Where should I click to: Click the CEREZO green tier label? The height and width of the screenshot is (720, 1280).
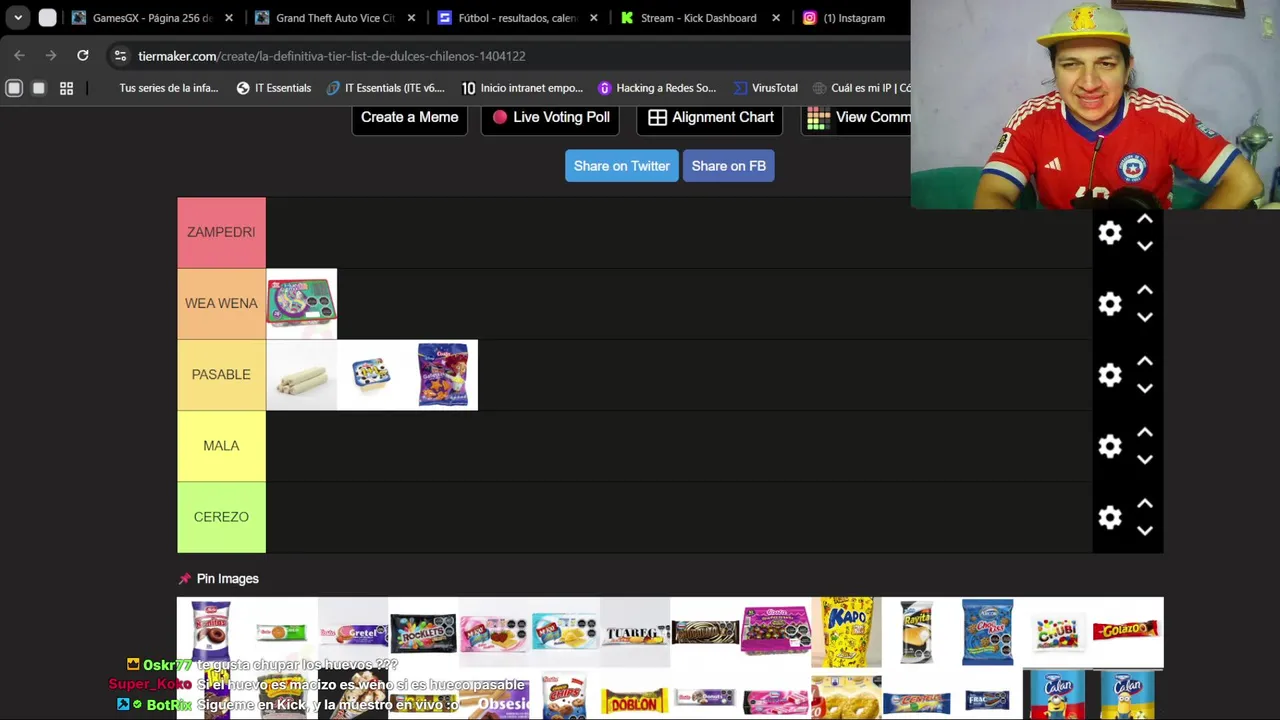click(x=221, y=516)
